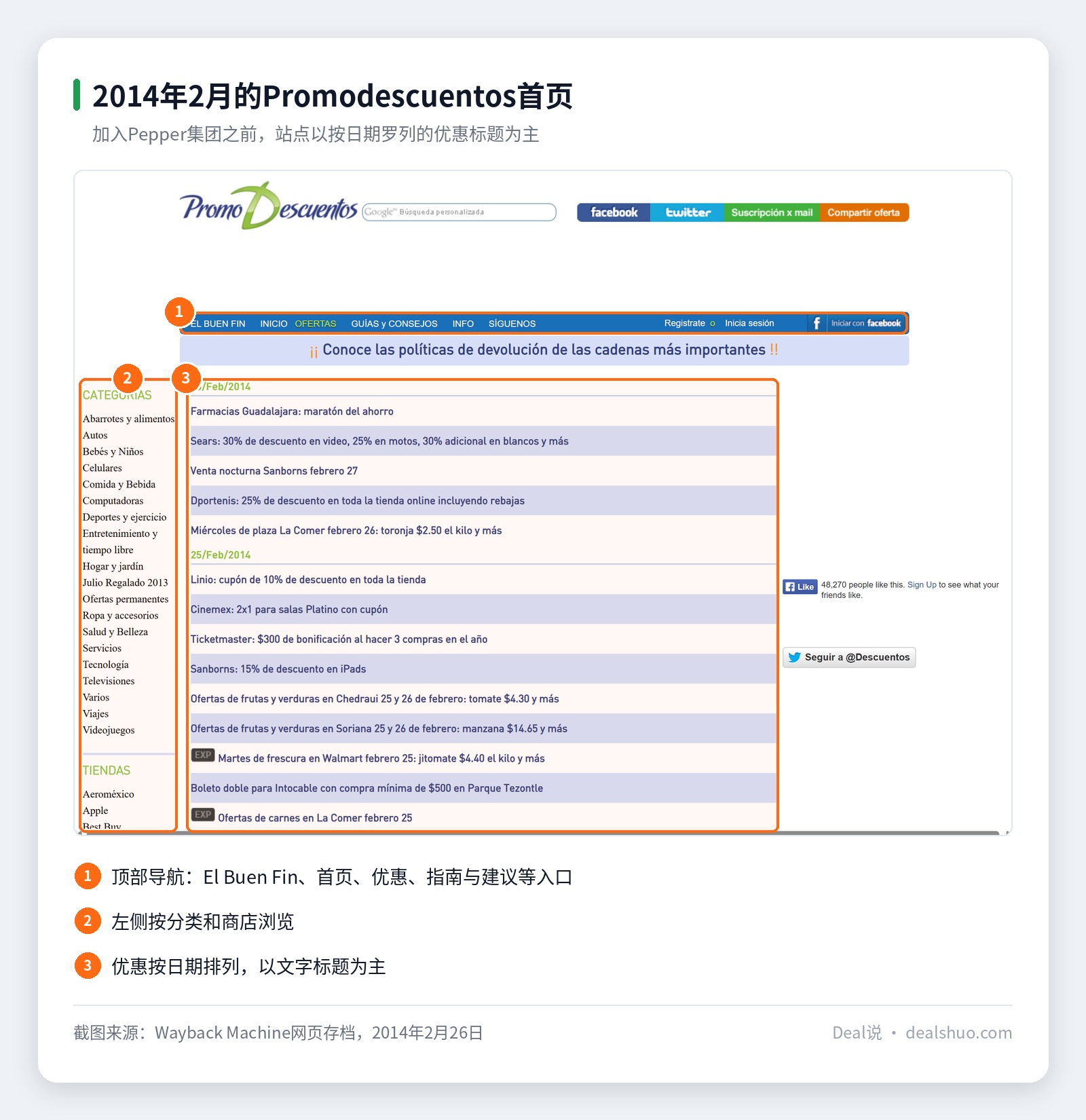1086x1120 pixels.
Task: Open GUÍAS y CONSEJOS menu
Action: [x=394, y=324]
